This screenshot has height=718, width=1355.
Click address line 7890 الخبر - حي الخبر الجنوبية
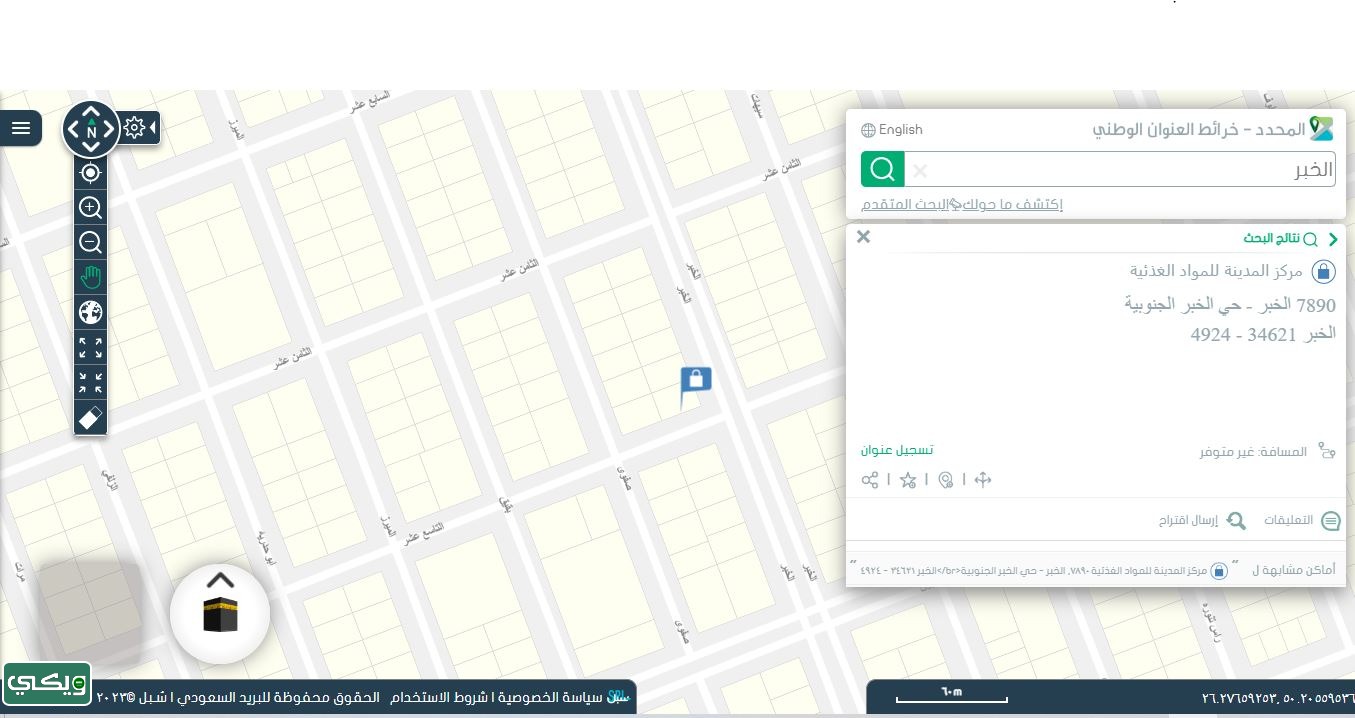point(1230,305)
